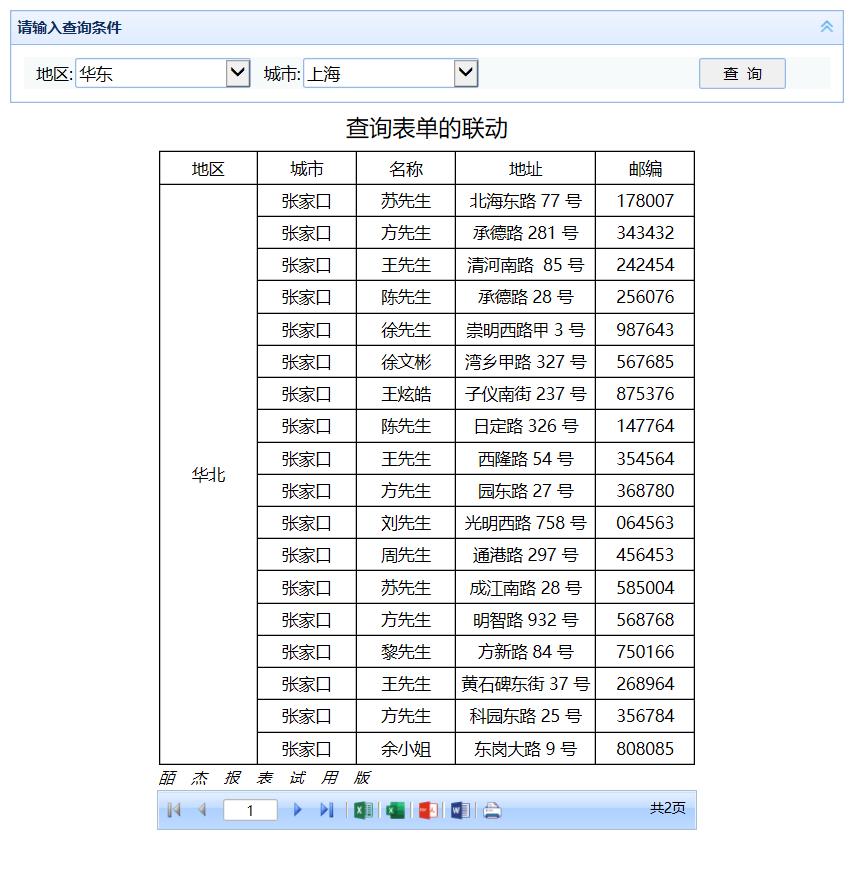Select postal code 368780
Image resolution: width=854 pixels, height=891 pixels.
(x=645, y=490)
